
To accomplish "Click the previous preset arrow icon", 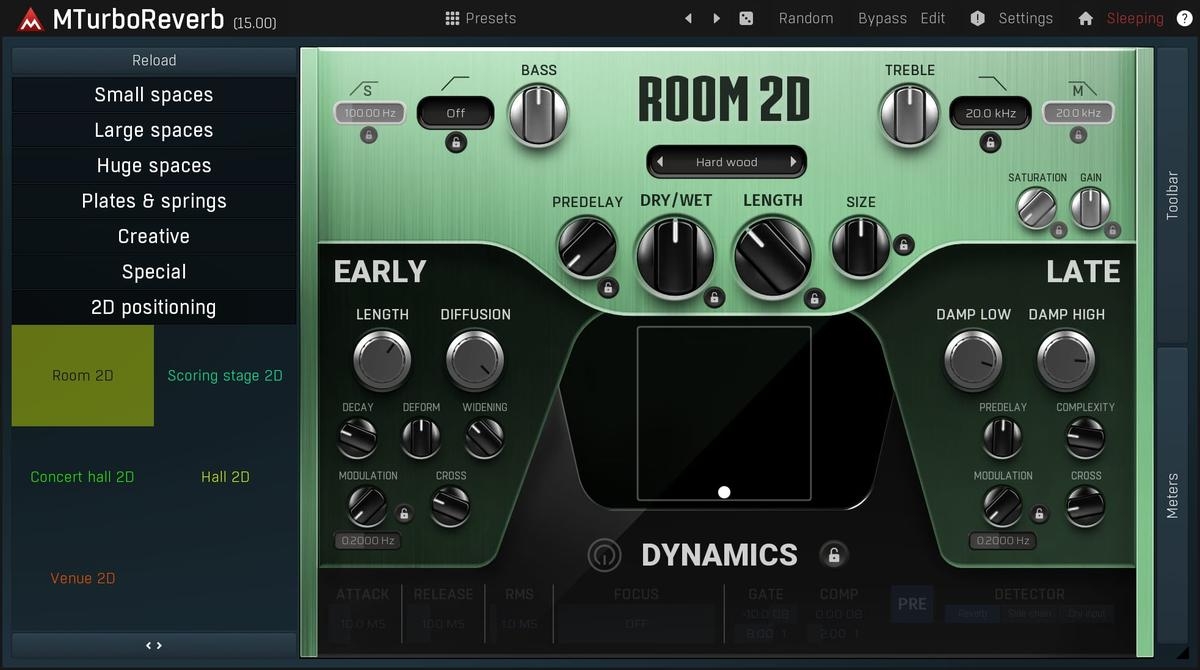I will [x=688, y=18].
